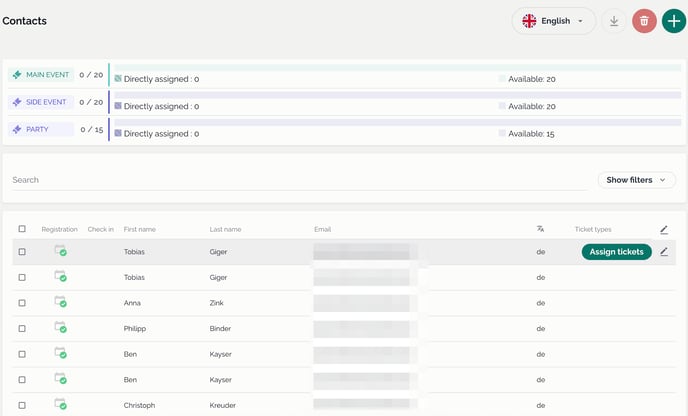Click the Directly assigned legend of MAIN EVENT
Viewport: 688px width, 416px height.
click(x=157, y=79)
